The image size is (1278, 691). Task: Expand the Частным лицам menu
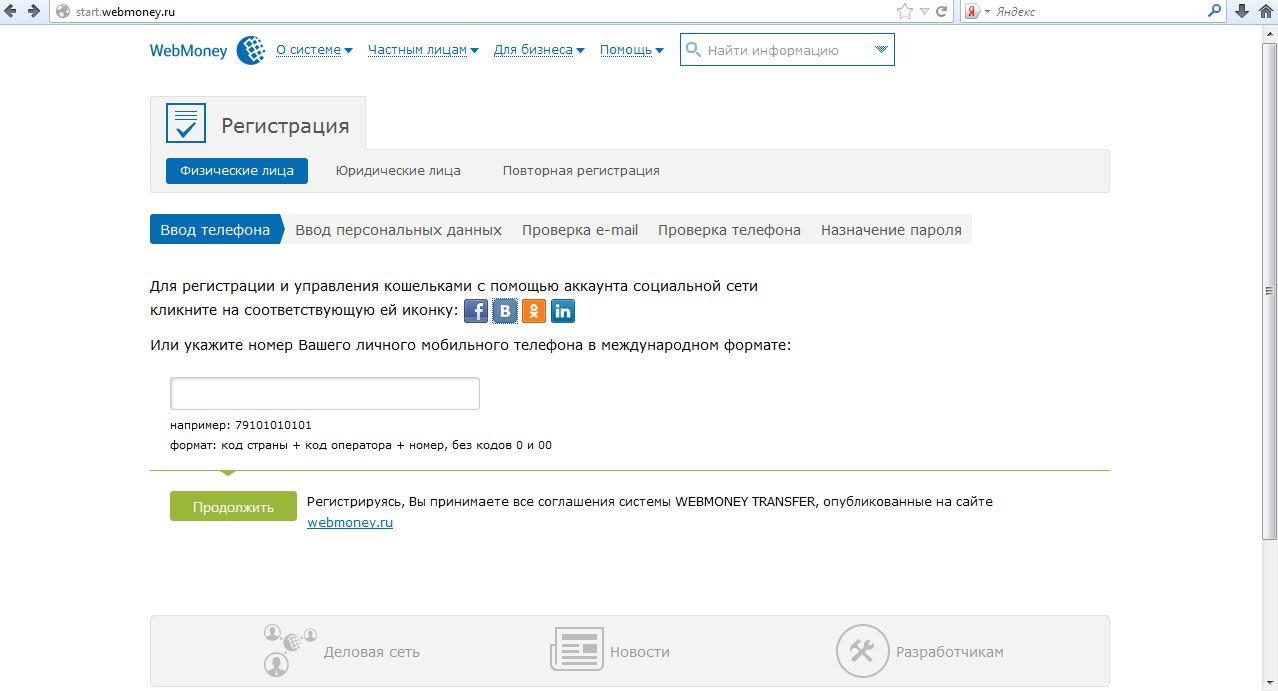click(x=423, y=50)
